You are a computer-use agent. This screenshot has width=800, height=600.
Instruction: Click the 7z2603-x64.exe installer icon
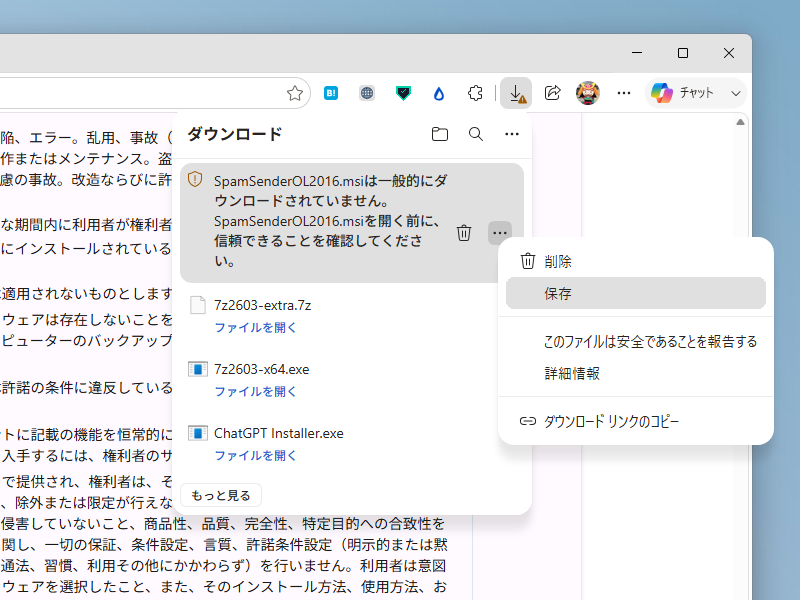tap(197, 369)
